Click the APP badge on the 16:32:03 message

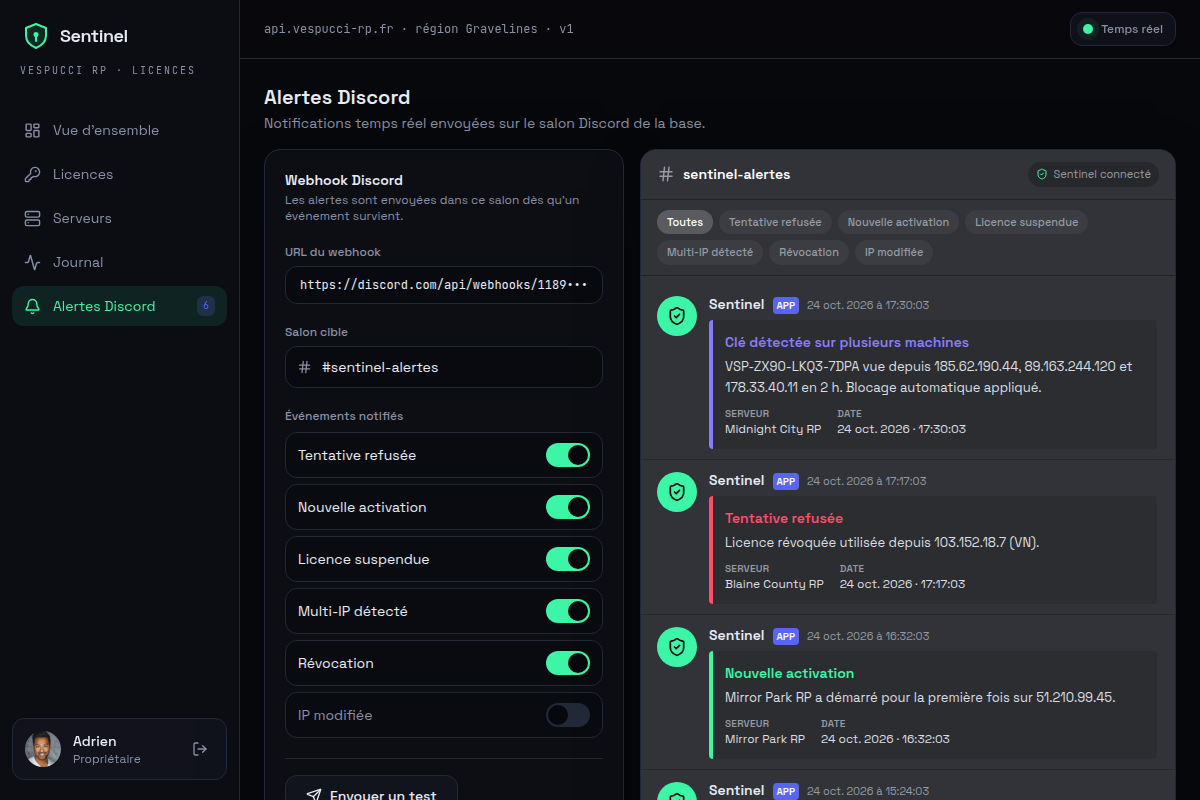click(x=786, y=636)
